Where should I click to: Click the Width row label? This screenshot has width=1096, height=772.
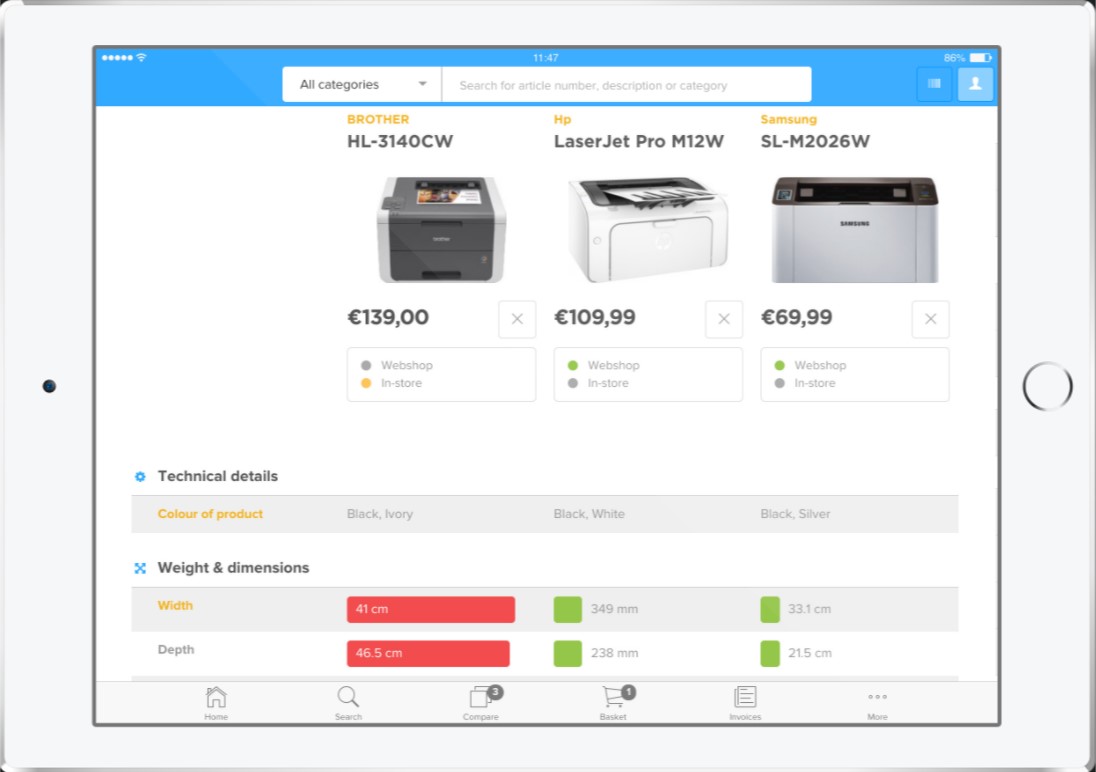(x=175, y=606)
